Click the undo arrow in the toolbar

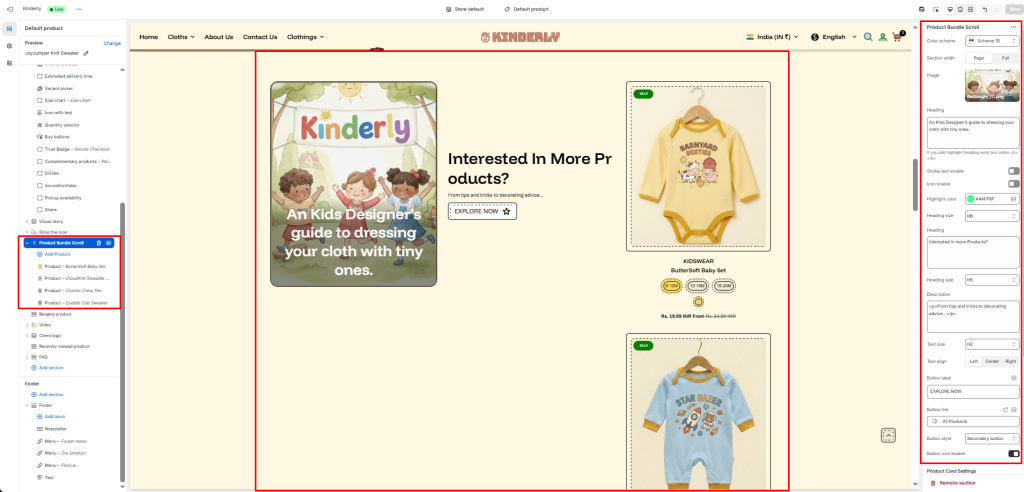[x=985, y=9]
